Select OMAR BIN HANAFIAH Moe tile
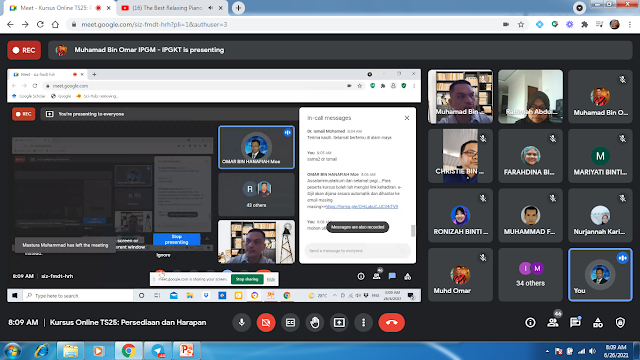Viewport: 640px width, 360px height. click(256, 147)
